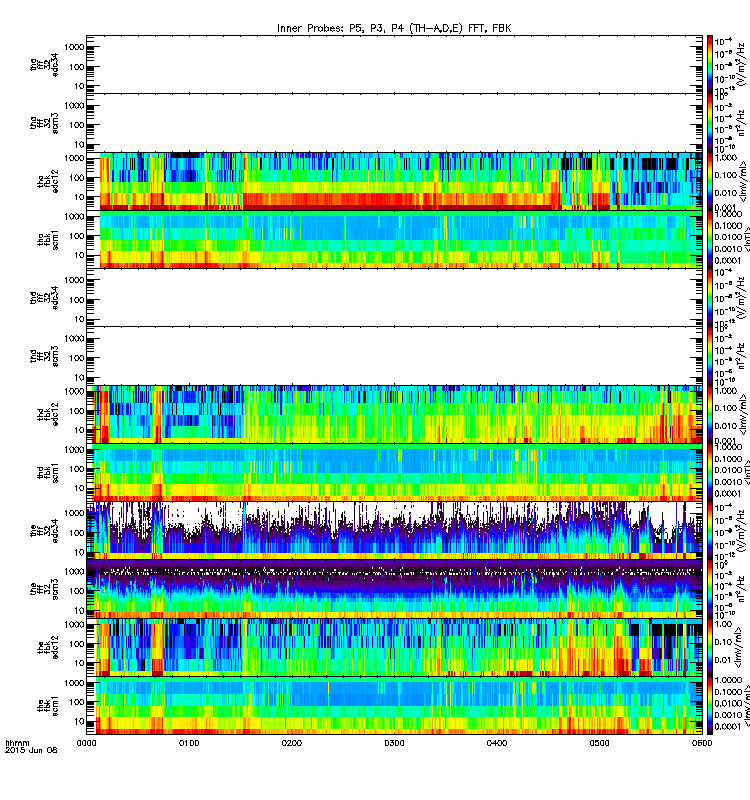This screenshot has width=750, height=800.
Task: Select the 'the fbk edc12' y-axis label
Action: pos(48,647)
